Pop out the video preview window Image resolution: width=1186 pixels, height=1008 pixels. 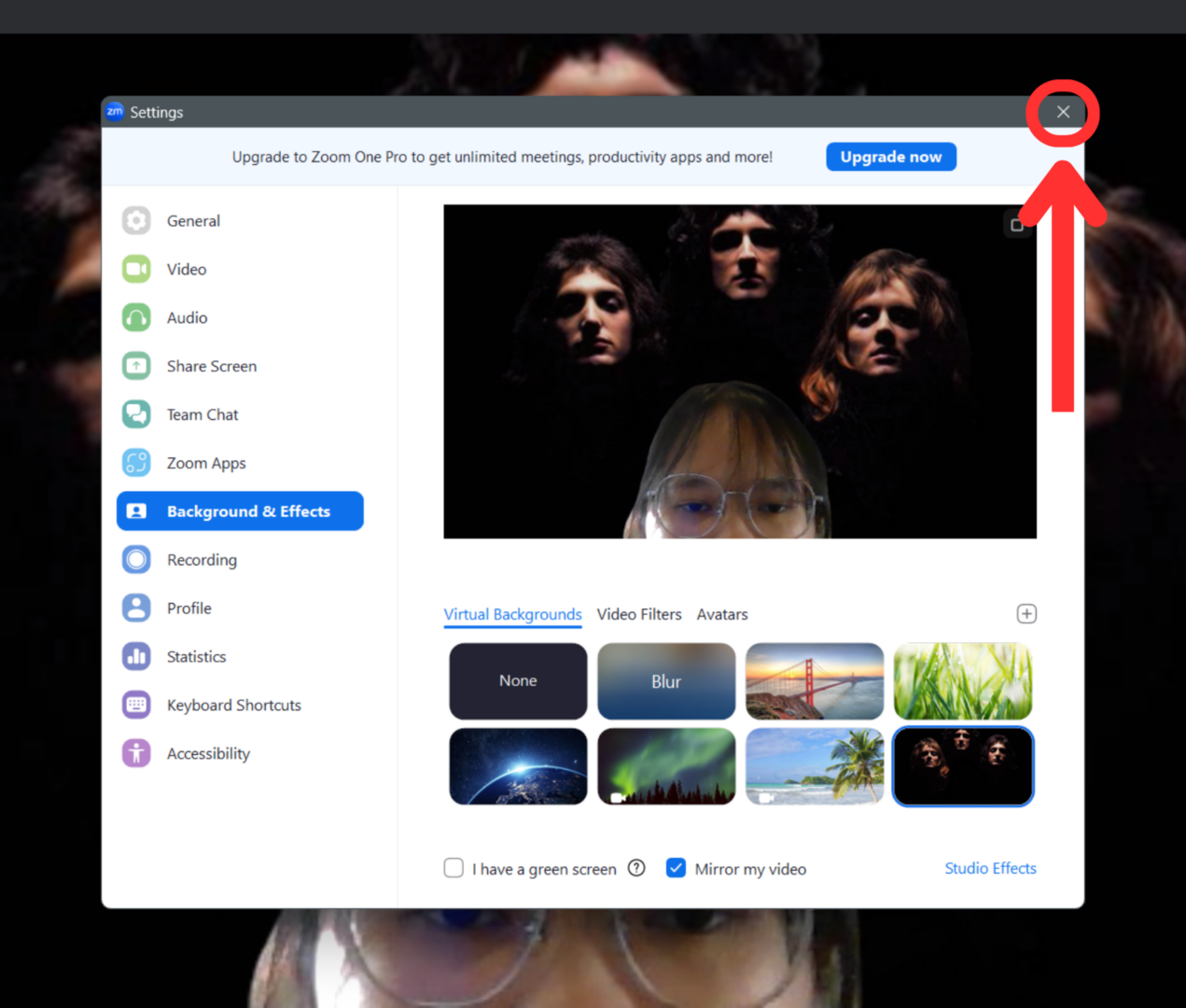click(1017, 224)
